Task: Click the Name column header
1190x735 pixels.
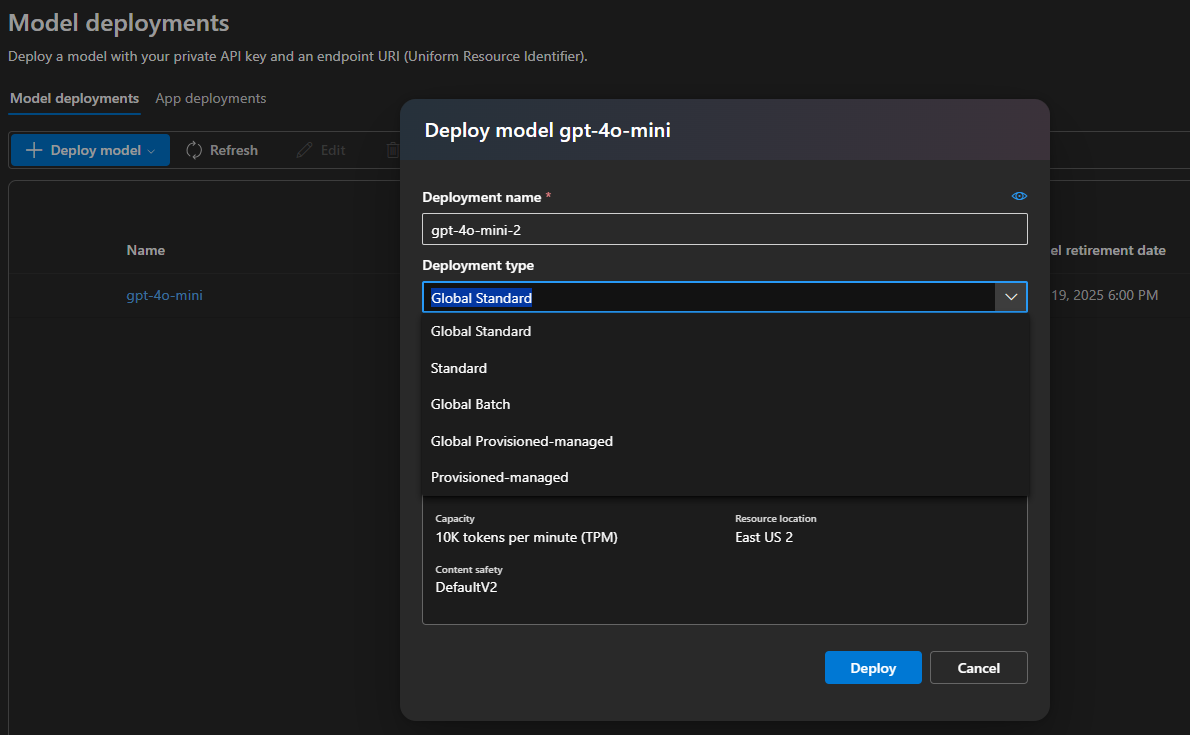Action: click(146, 251)
